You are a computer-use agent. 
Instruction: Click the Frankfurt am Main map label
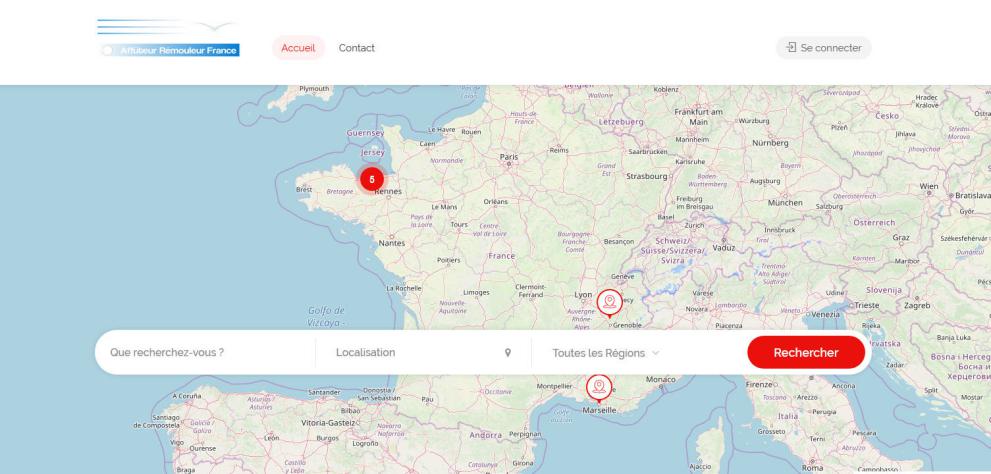point(699,116)
